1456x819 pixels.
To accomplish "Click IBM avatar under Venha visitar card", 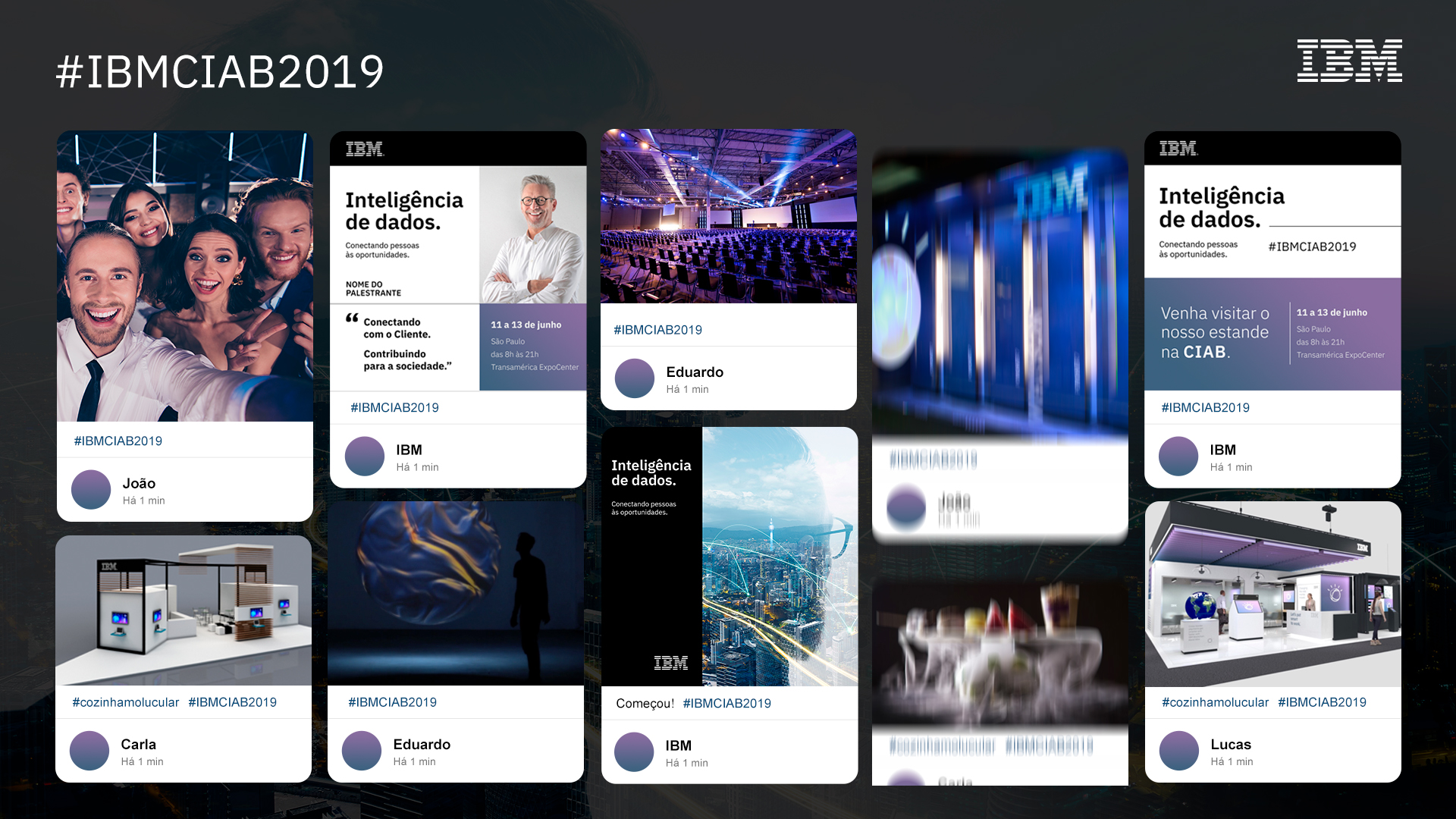I will pos(1178,456).
